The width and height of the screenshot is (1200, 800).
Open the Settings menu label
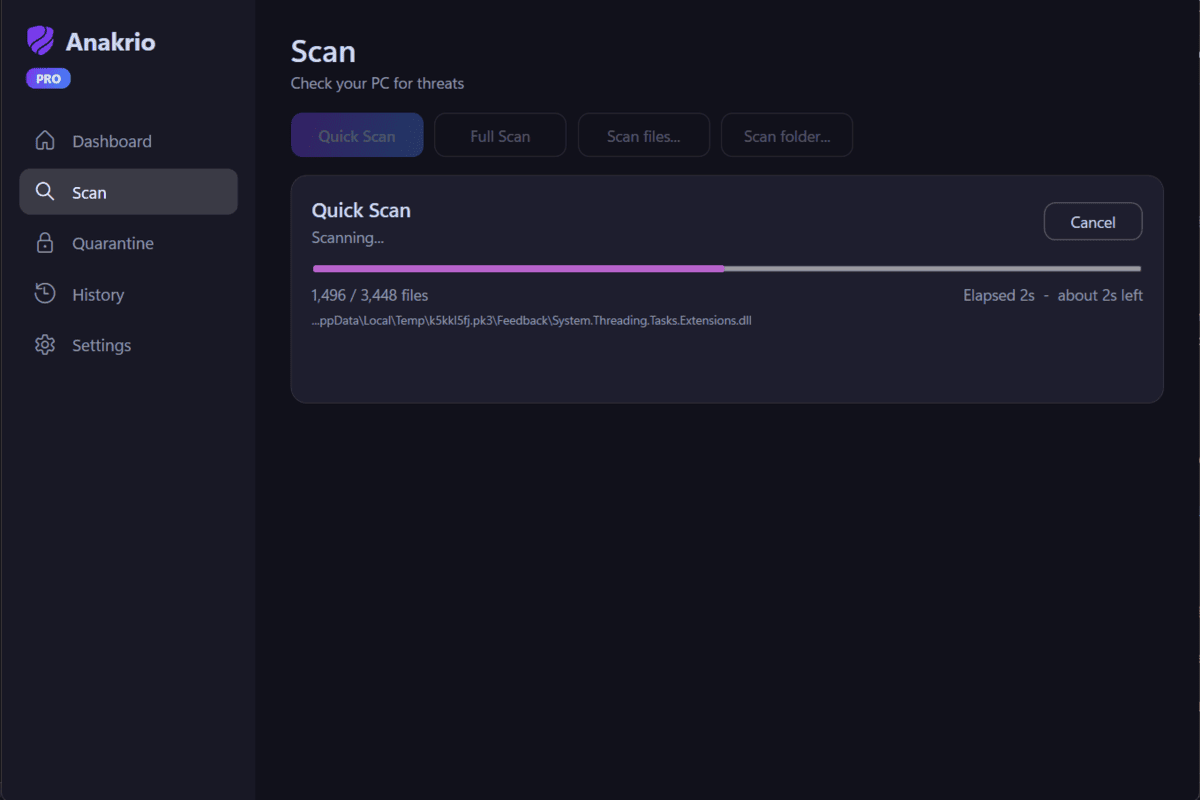pyautogui.click(x=102, y=346)
